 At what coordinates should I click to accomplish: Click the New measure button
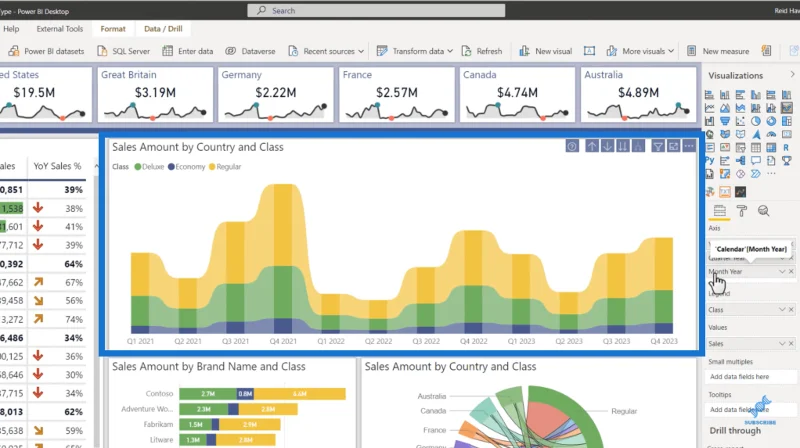pos(718,51)
